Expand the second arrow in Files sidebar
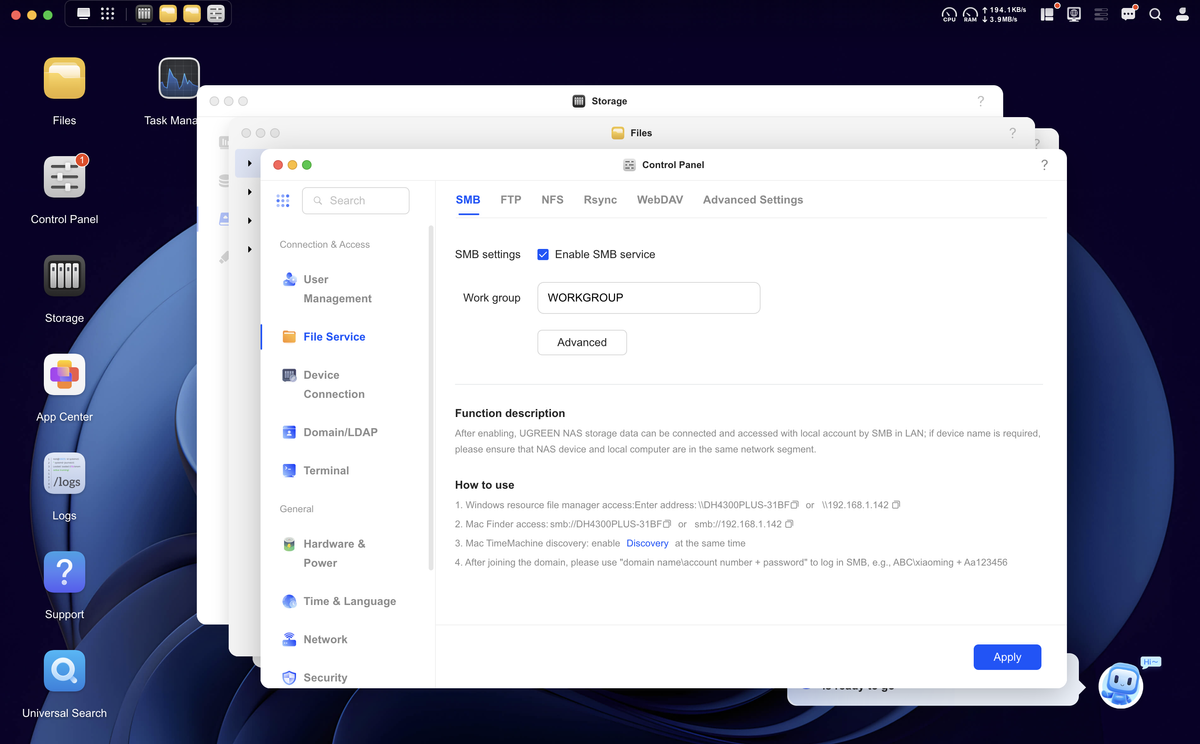 pos(250,192)
